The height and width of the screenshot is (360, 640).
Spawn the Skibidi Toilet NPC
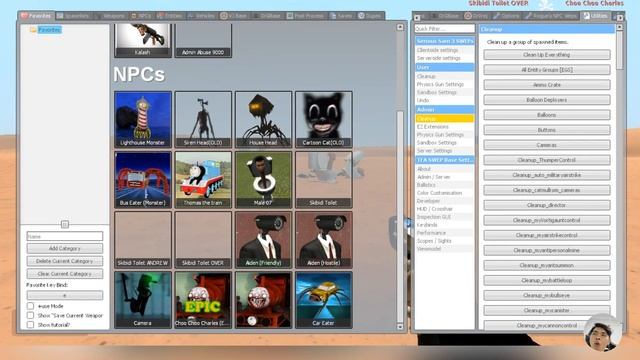pyautogui.click(x=323, y=180)
